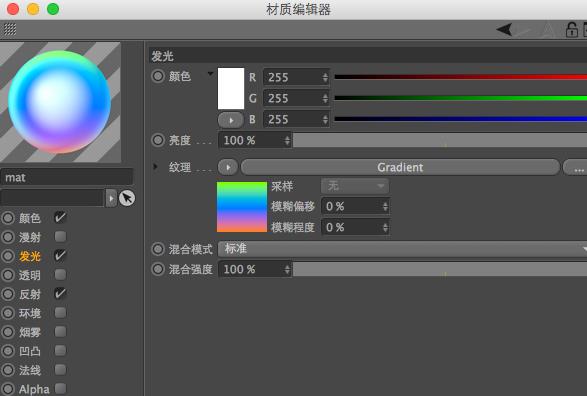Click the animation dot beside 混合模式

pos(158,249)
